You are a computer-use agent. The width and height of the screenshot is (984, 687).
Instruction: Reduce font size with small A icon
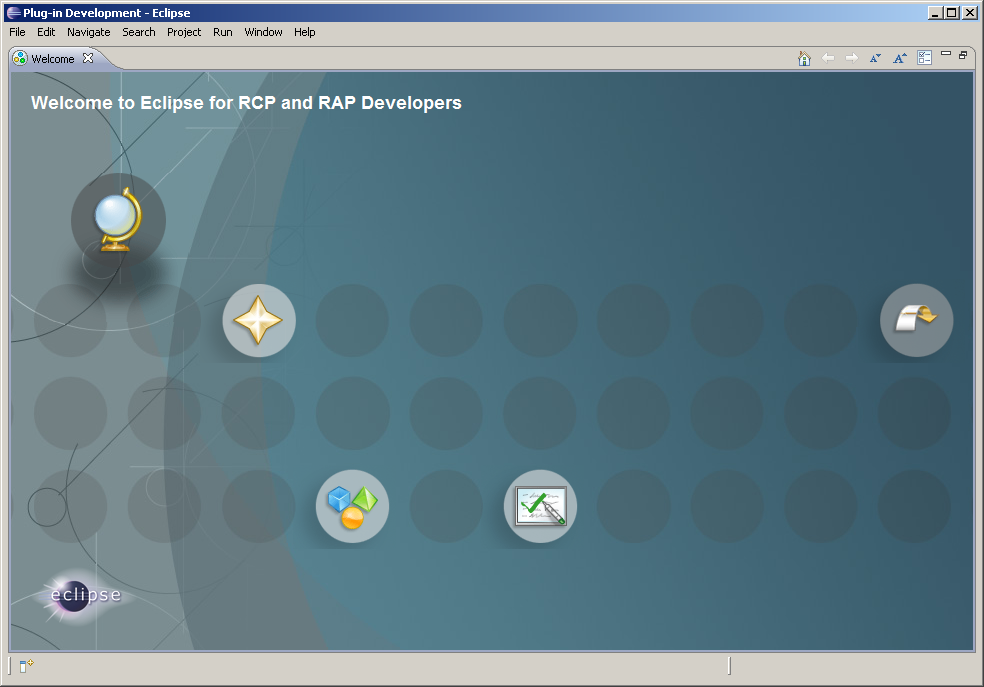point(875,58)
